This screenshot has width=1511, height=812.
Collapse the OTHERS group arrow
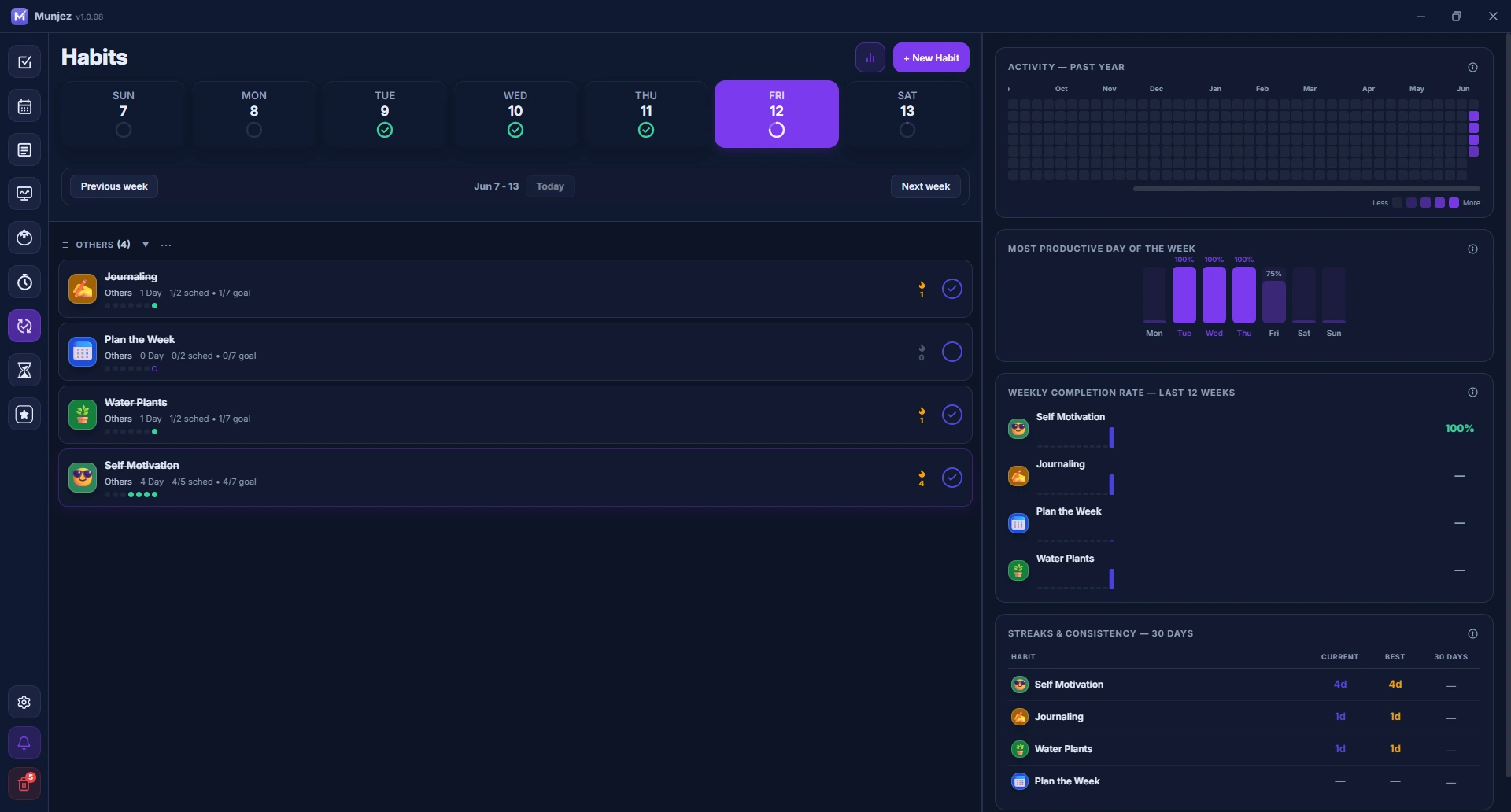[x=146, y=245]
